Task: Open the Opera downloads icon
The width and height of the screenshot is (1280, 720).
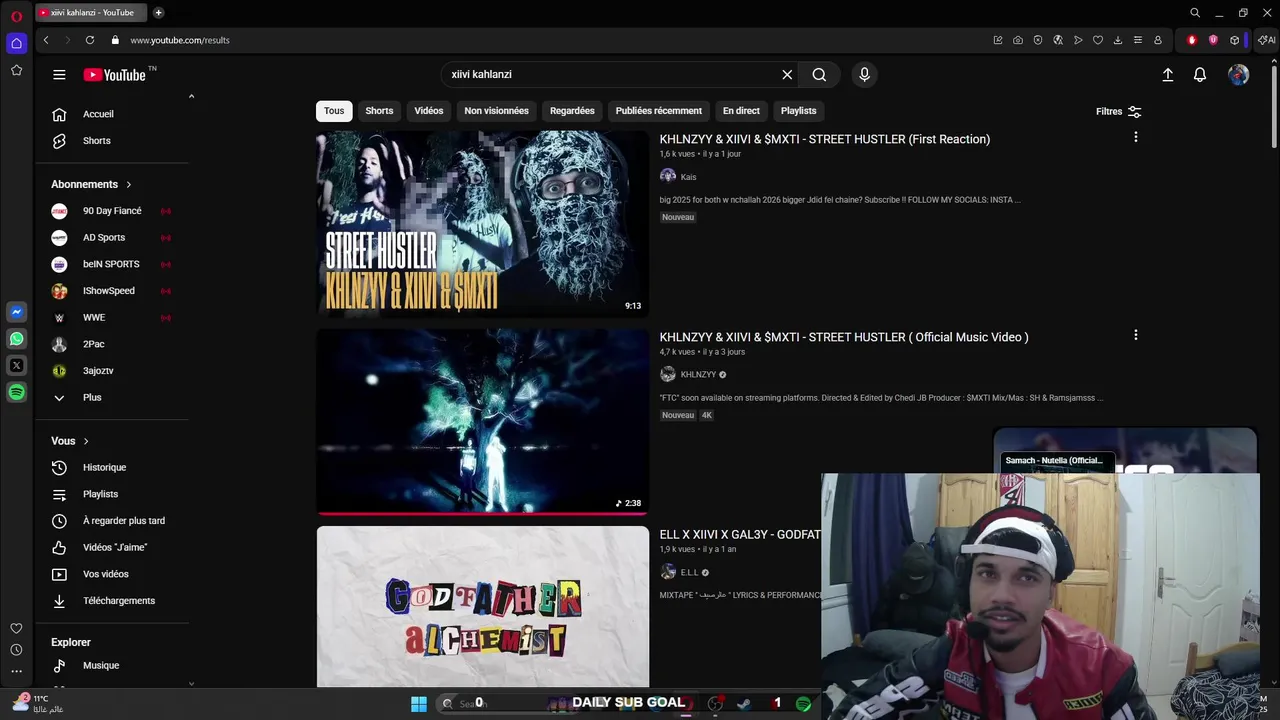Action: pos(1117,40)
